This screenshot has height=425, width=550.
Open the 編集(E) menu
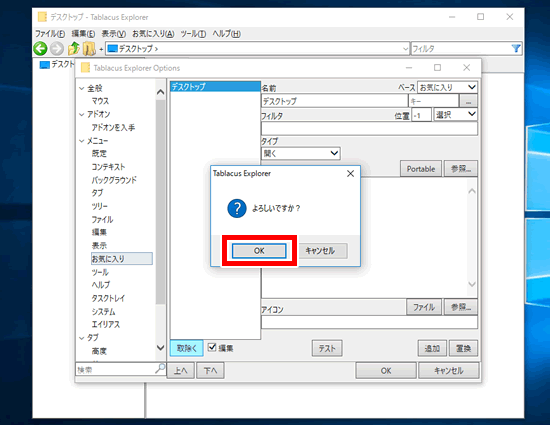pyautogui.click(x=83, y=34)
